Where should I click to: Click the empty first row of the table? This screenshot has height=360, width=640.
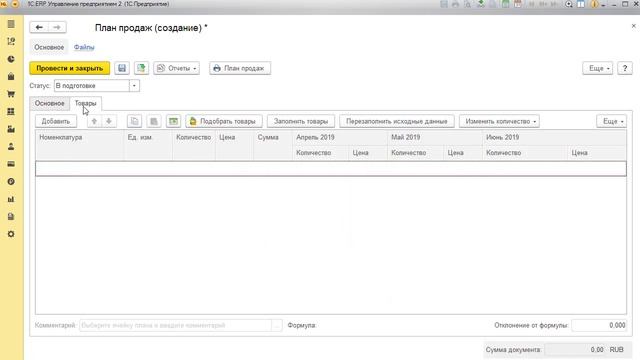coord(331,169)
